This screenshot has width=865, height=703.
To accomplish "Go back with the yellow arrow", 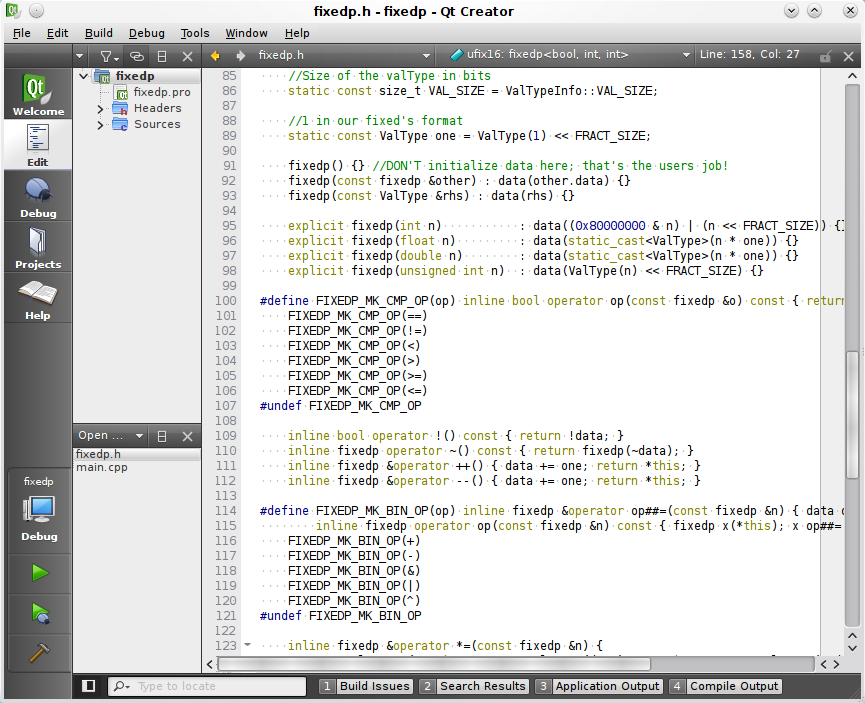I will (215, 56).
